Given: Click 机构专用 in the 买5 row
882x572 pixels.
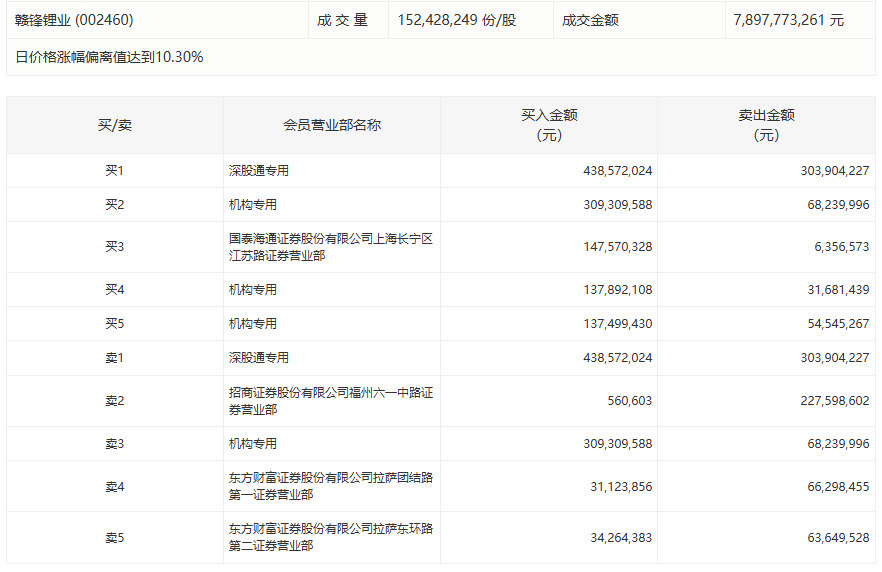Looking at the screenshot, I should (253, 324).
